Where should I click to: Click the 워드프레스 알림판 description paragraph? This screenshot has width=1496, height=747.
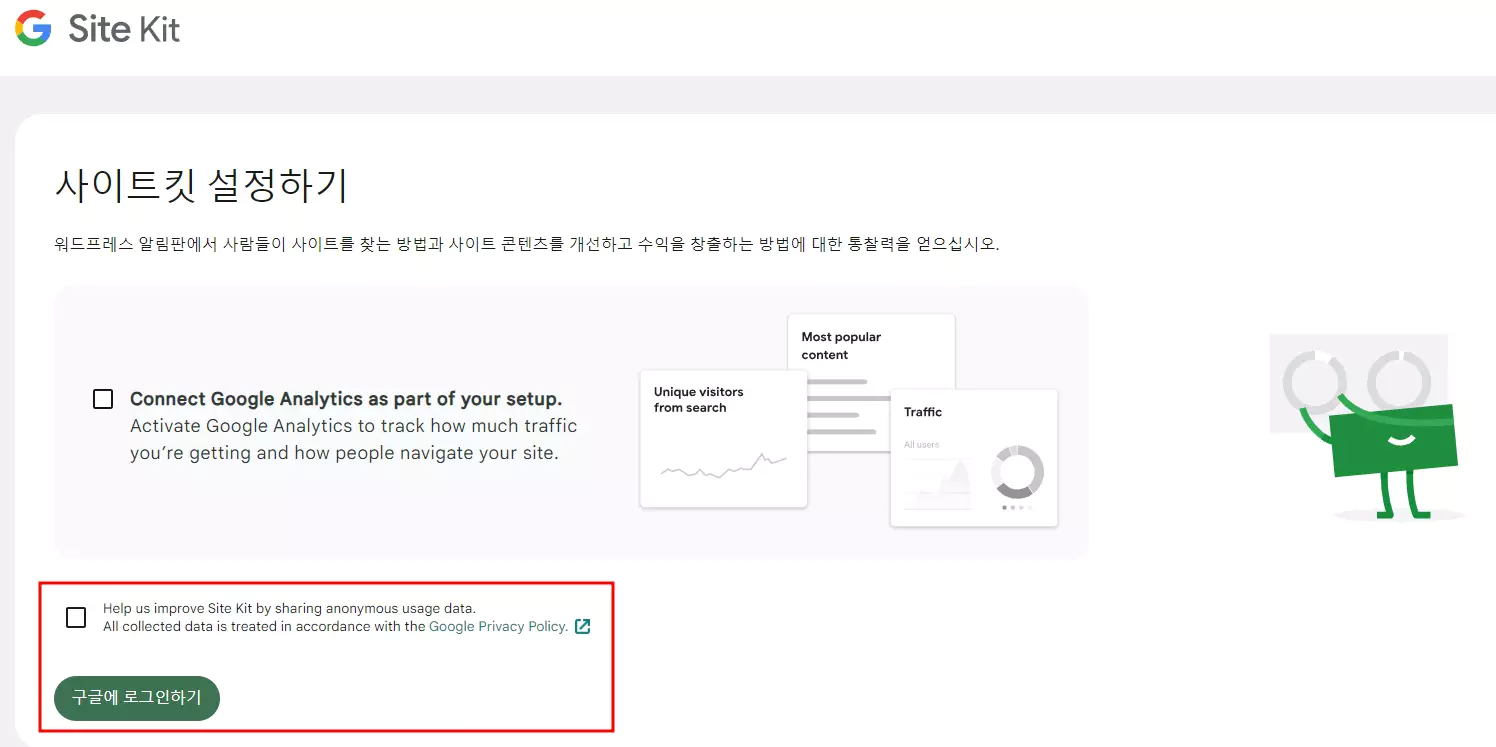click(x=526, y=244)
